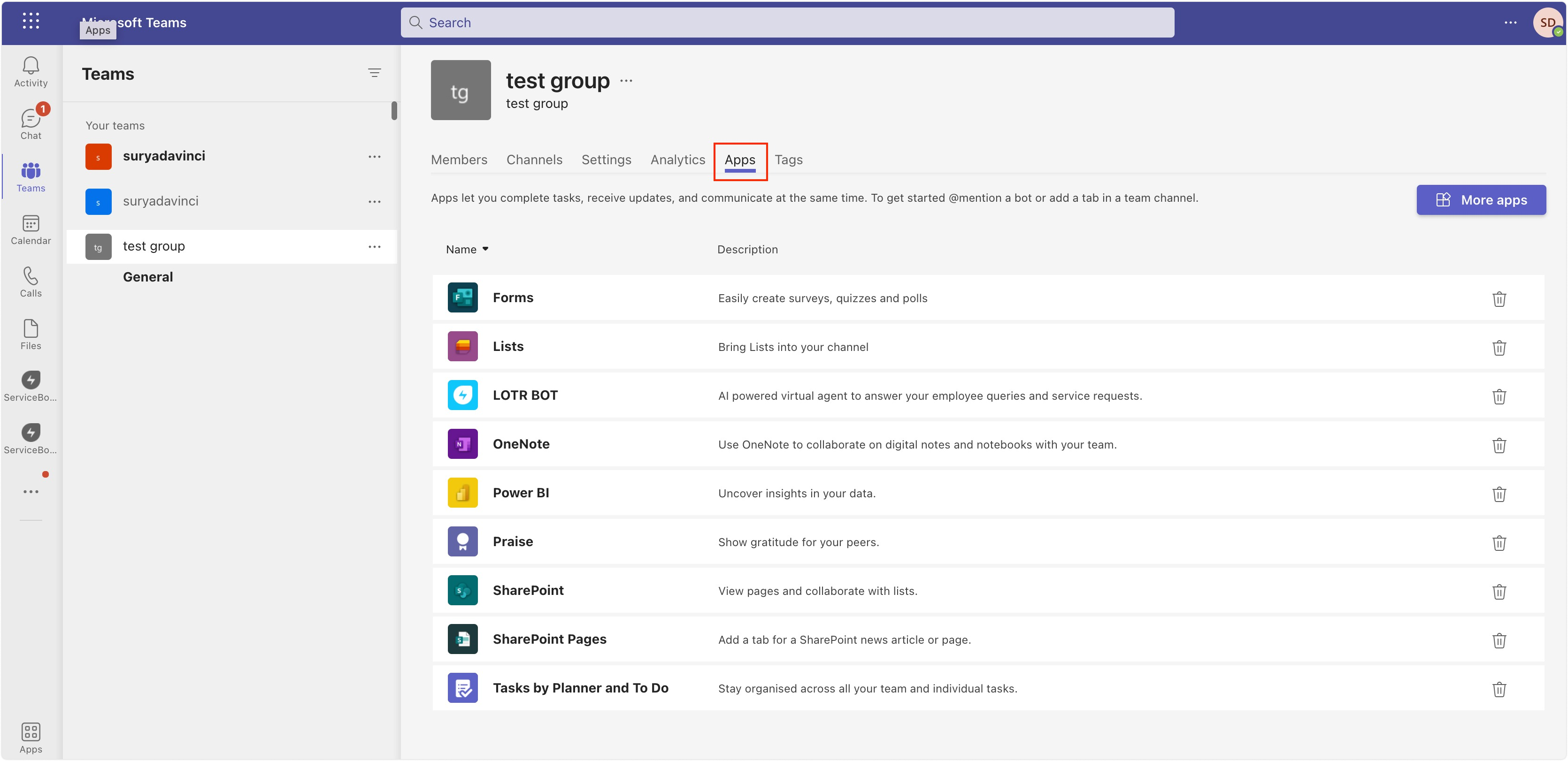Open the Calendar in sidebar
The width and height of the screenshot is (1568, 761).
[31, 229]
